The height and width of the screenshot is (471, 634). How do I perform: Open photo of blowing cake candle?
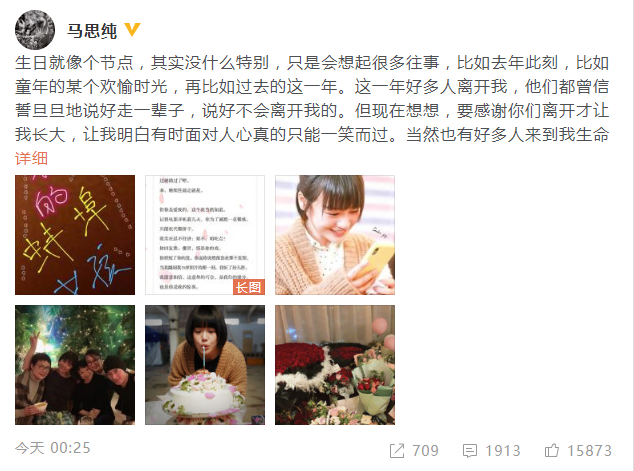point(205,365)
